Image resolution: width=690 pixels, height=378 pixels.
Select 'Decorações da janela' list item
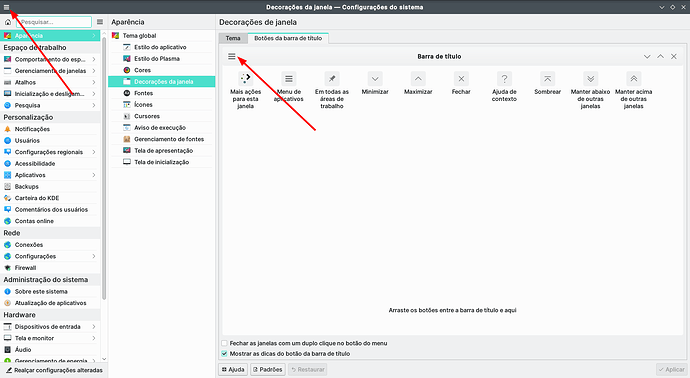coord(161,81)
